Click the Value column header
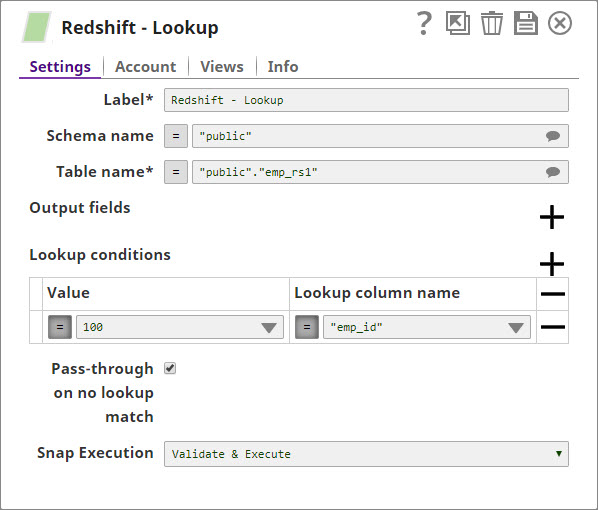 (x=69, y=293)
